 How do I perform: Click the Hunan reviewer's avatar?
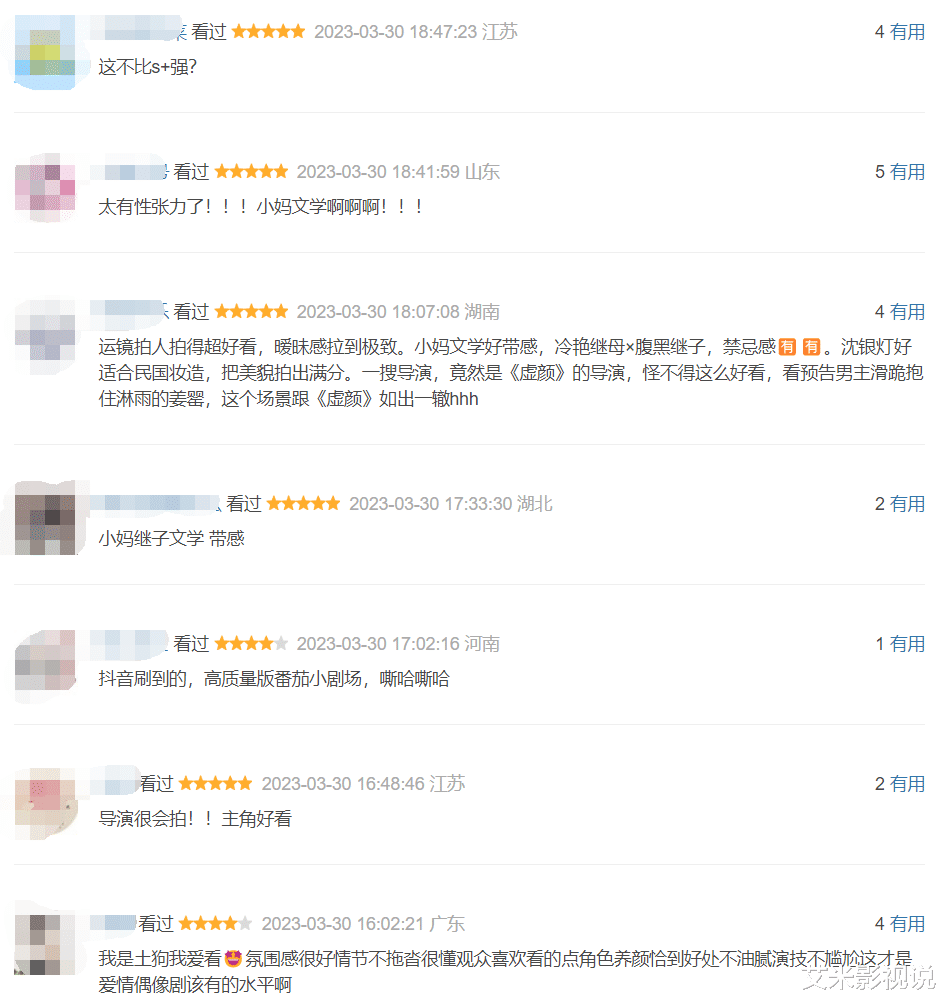pyautogui.click(x=45, y=336)
